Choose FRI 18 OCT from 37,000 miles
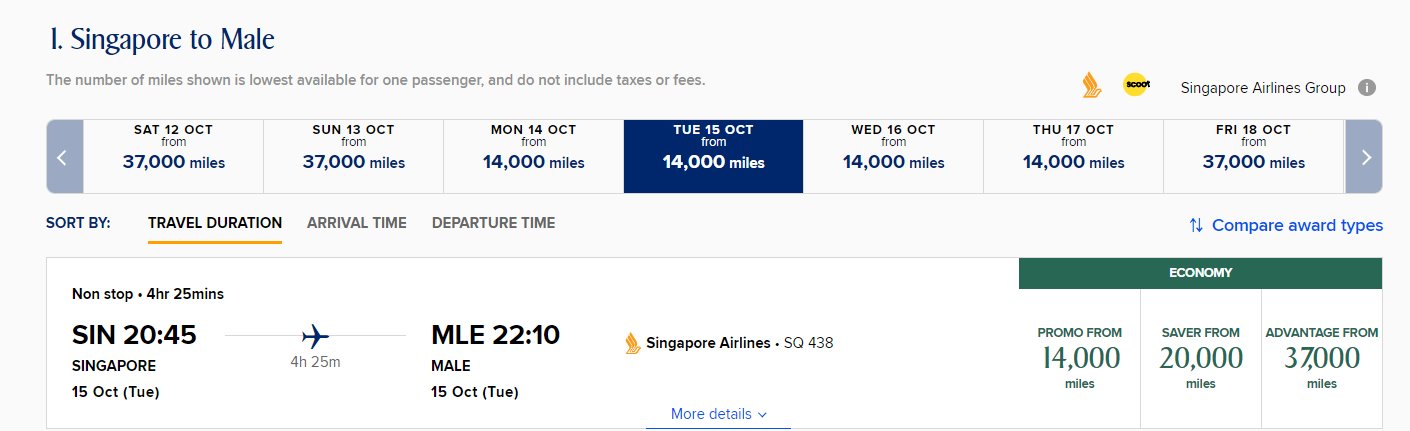 pyautogui.click(x=1254, y=157)
